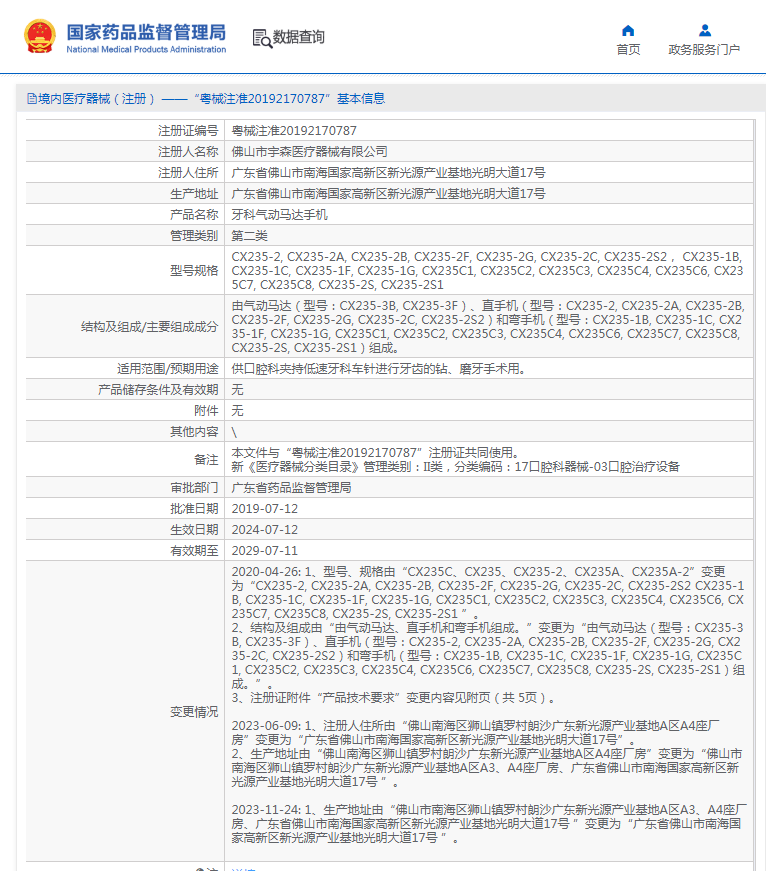Screen dimensions: 766x871
Task: Go to 首页 text link
Action: pyautogui.click(x=628, y=50)
